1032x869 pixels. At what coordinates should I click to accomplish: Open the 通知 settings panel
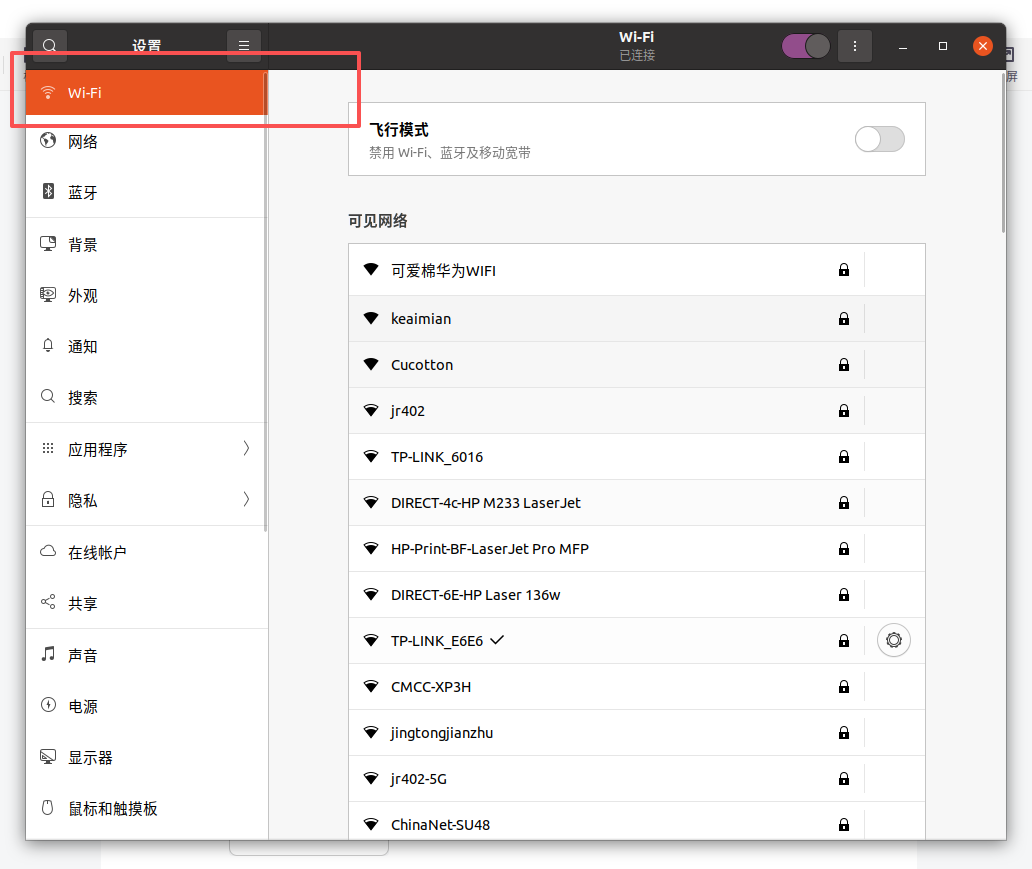146,346
